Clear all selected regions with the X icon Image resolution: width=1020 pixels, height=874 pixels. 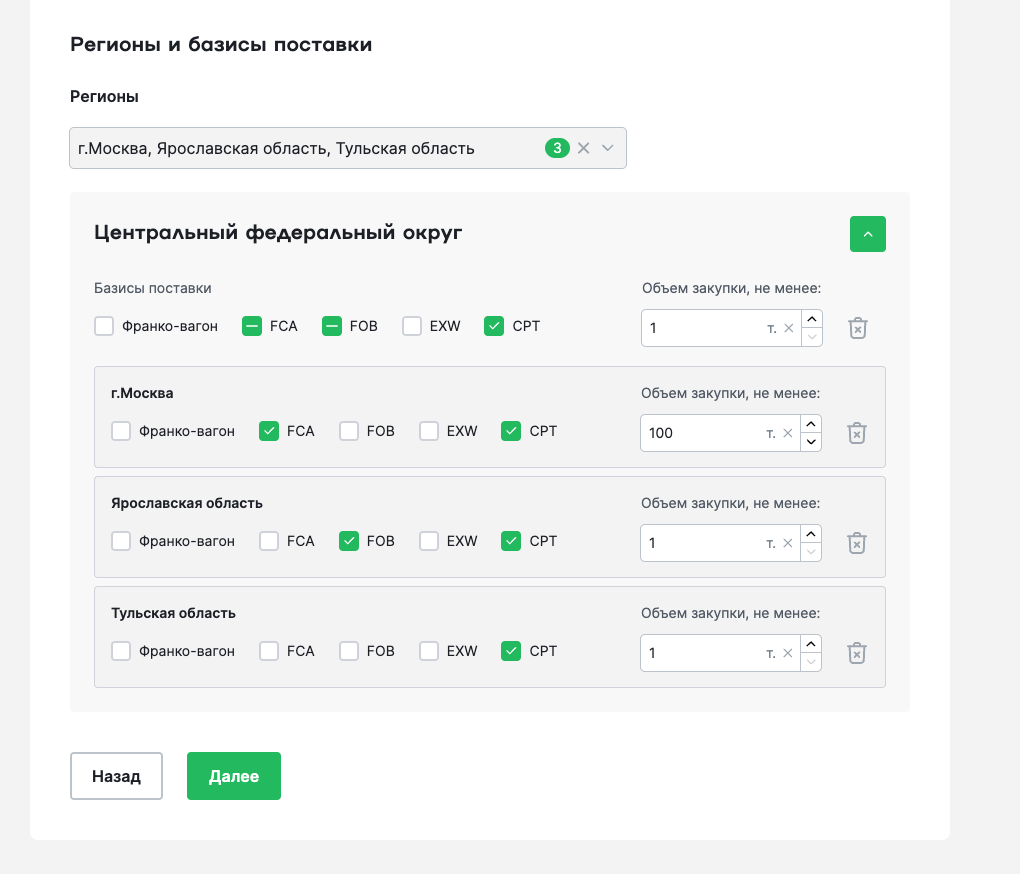click(584, 148)
